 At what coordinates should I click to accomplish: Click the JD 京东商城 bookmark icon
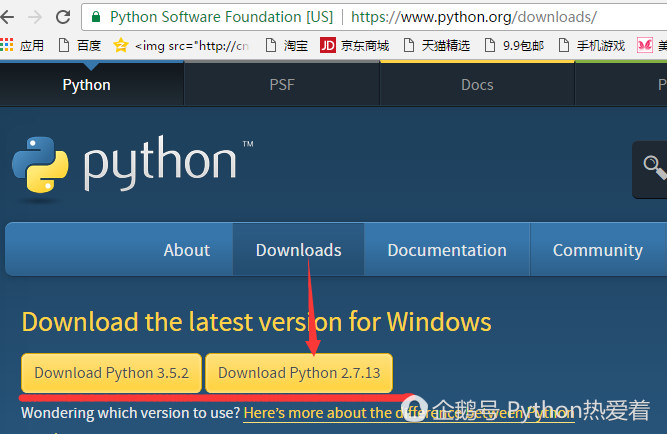tap(328, 45)
